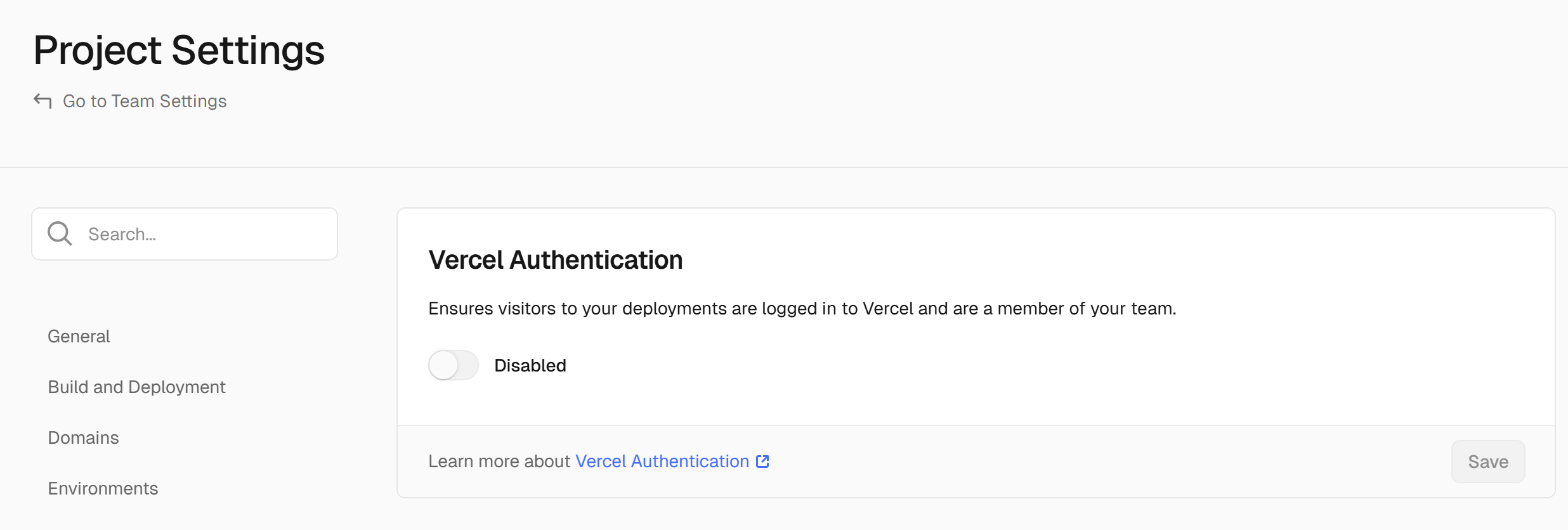Click the description text about logged-in visitors
The width and height of the screenshot is (1568, 530).
pos(802,309)
